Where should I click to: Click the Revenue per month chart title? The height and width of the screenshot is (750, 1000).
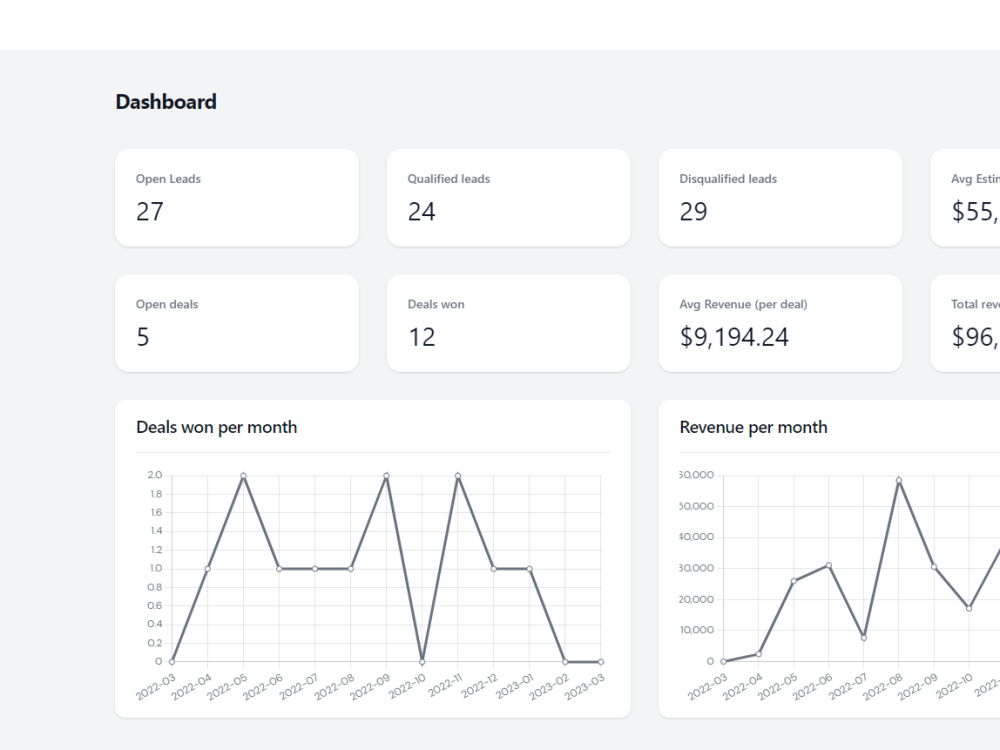click(753, 427)
